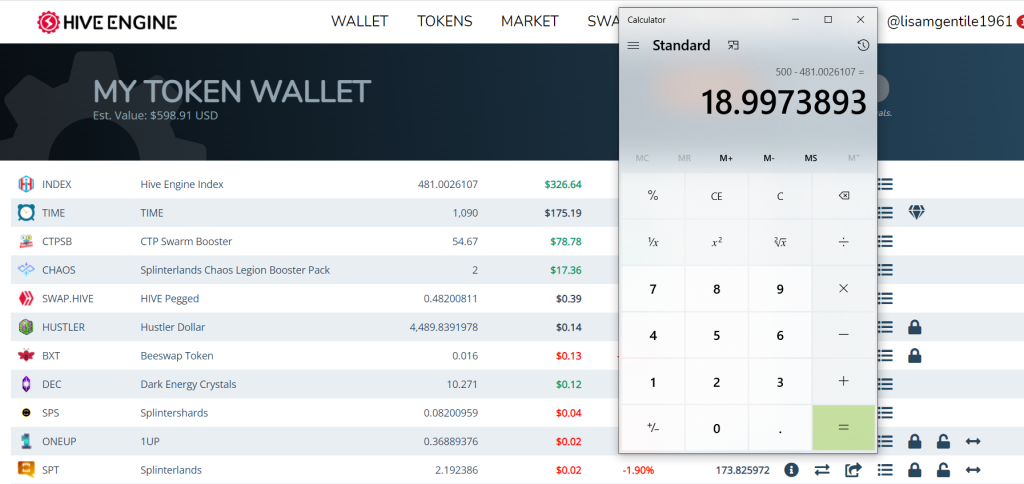Click the MS memory store button

coord(810,158)
